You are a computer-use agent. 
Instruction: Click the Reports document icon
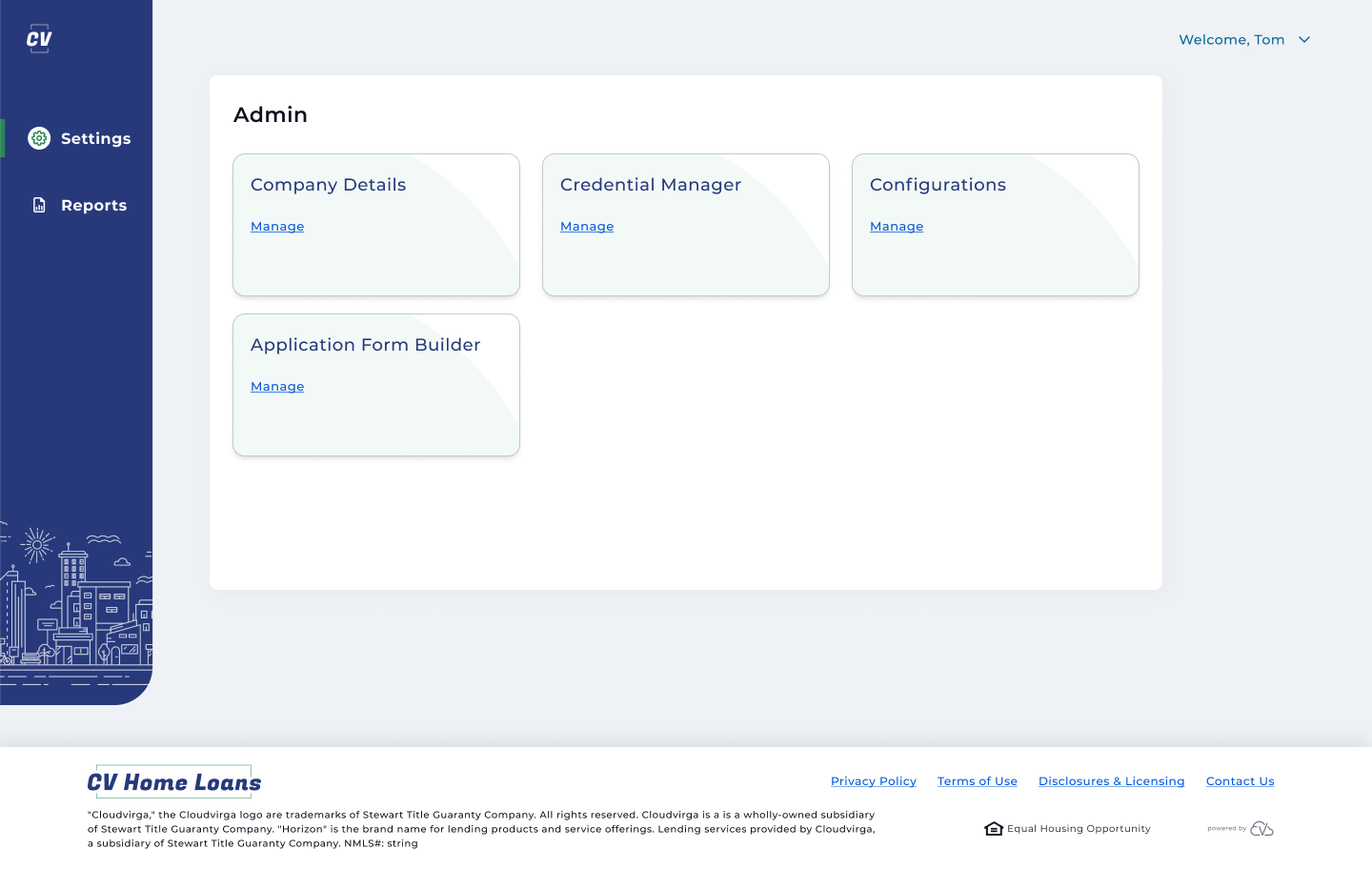[x=39, y=205]
